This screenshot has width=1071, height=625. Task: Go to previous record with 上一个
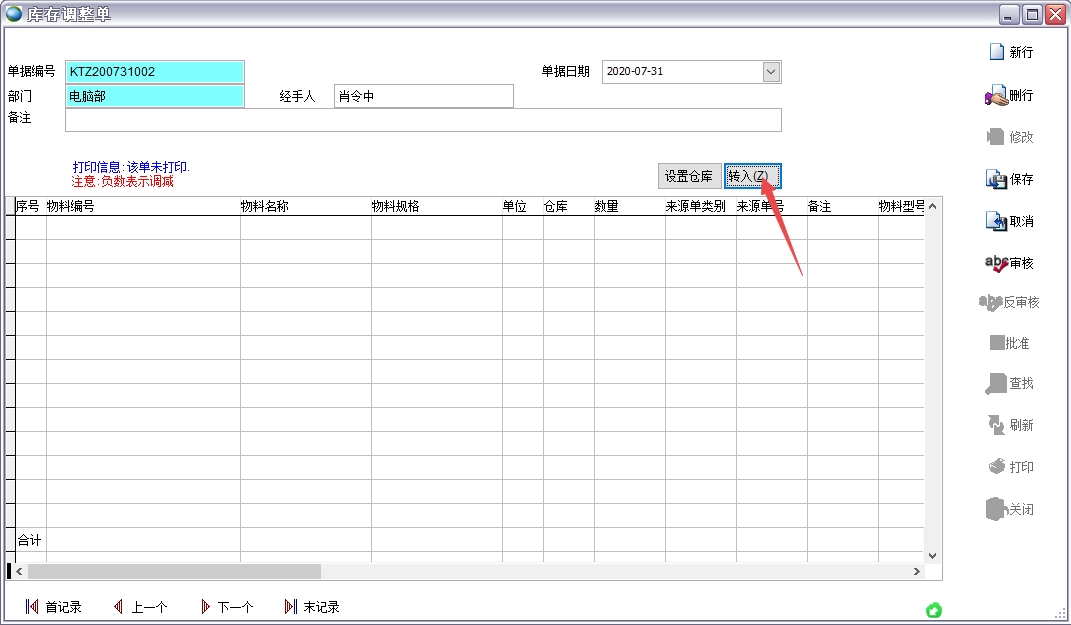click(139, 607)
